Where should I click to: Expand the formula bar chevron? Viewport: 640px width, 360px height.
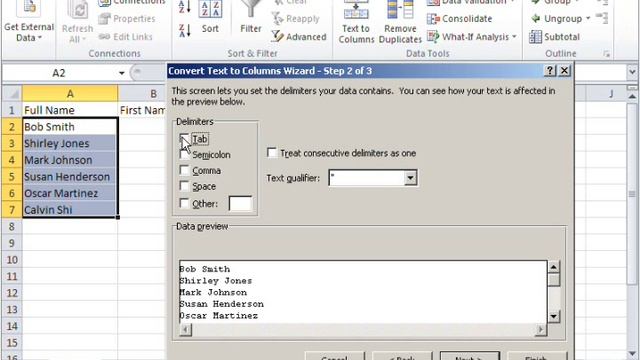click(x=632, y=73)
